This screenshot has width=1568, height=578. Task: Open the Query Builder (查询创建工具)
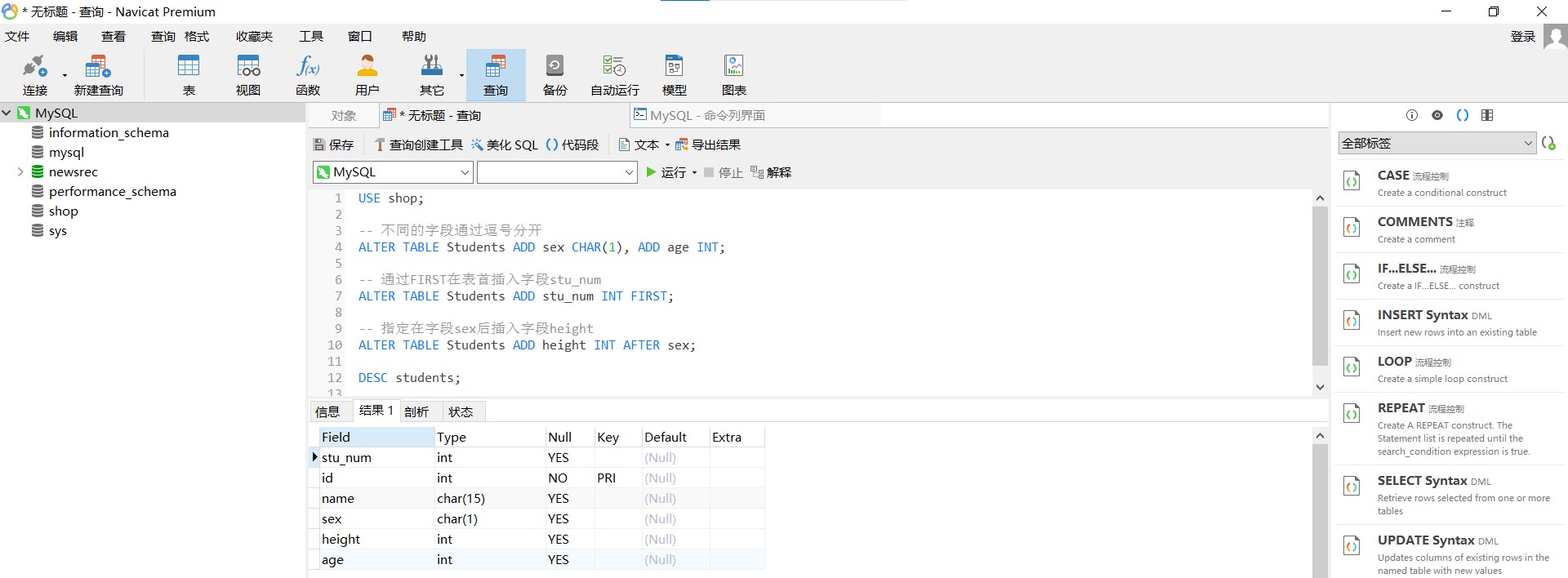pyautogui.click(x=418, y=145)
